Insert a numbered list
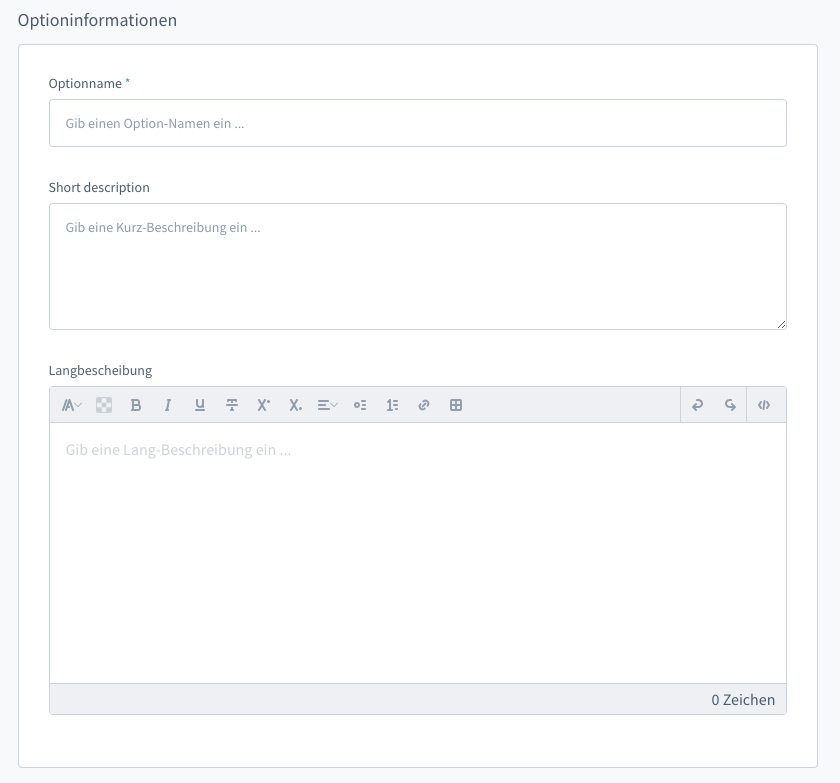The width and height of the screenshot is (840, 783). [392, 405]
